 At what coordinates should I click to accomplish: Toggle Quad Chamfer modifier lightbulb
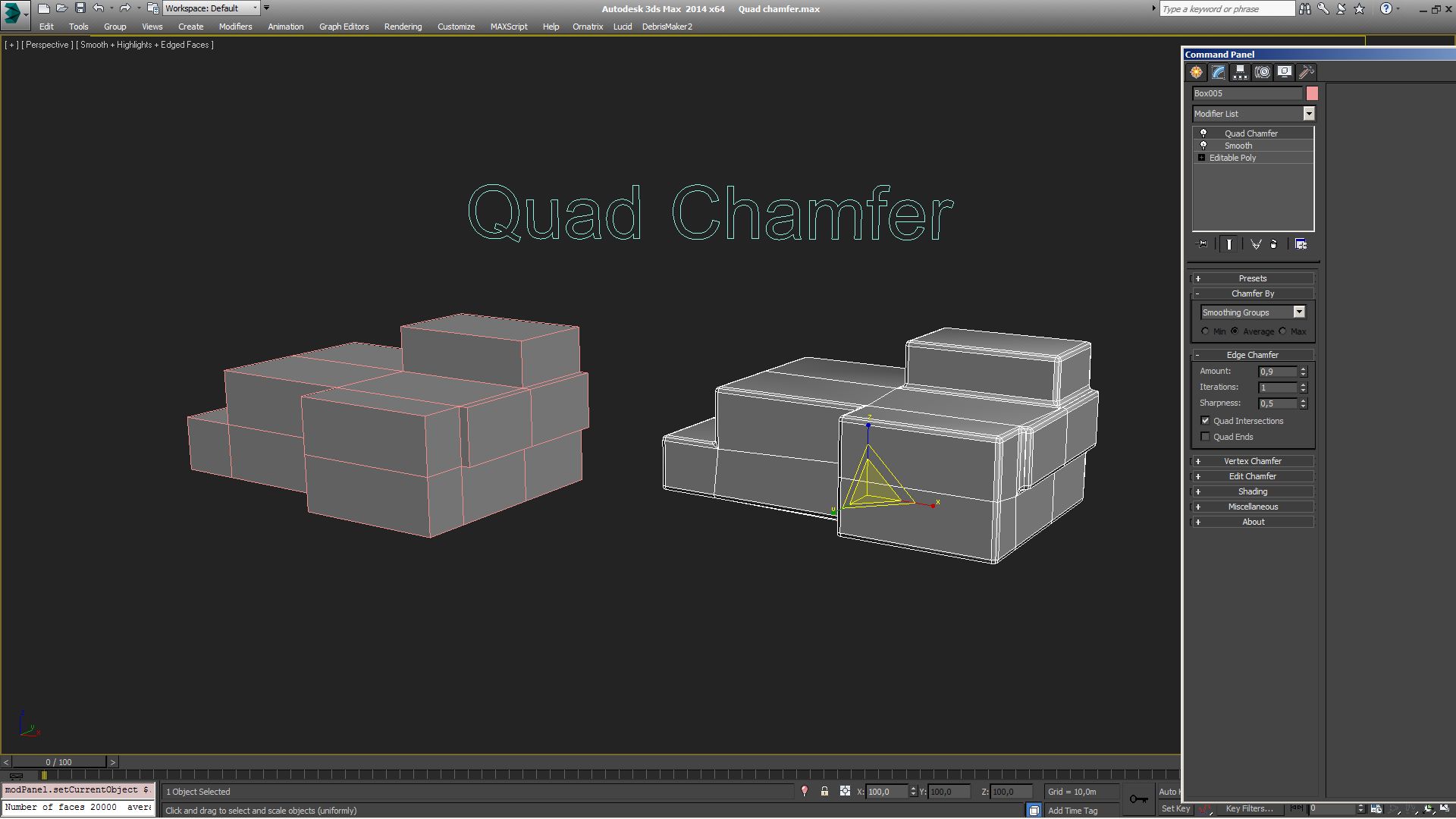click(x=1203, y=133)
